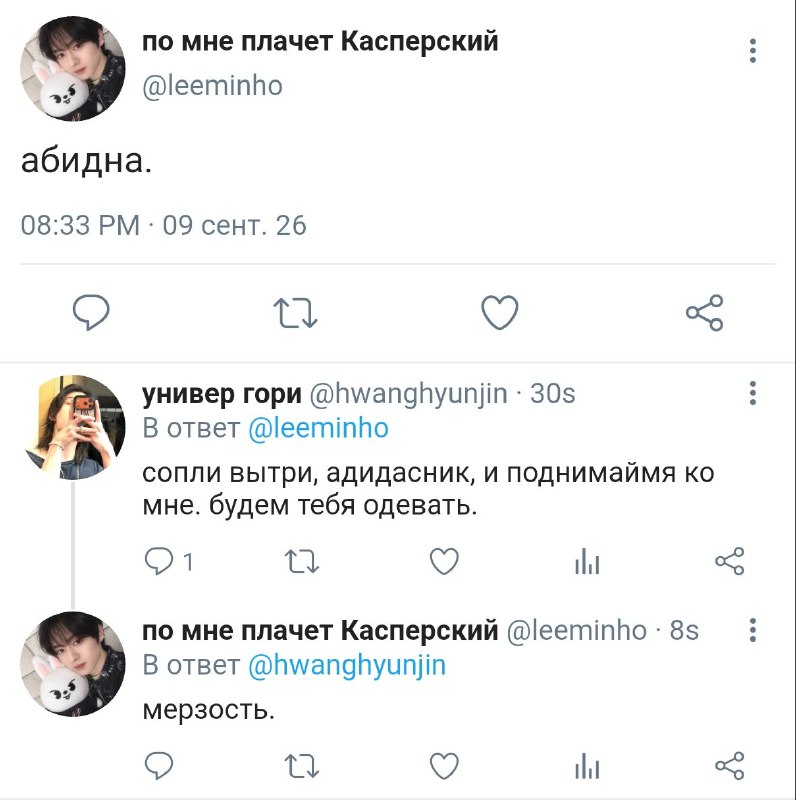Viewport: 796px width, 800px height.
Task: Open the @hwanghyunjin mention link in the reply
Action: [x=347, y=666]
